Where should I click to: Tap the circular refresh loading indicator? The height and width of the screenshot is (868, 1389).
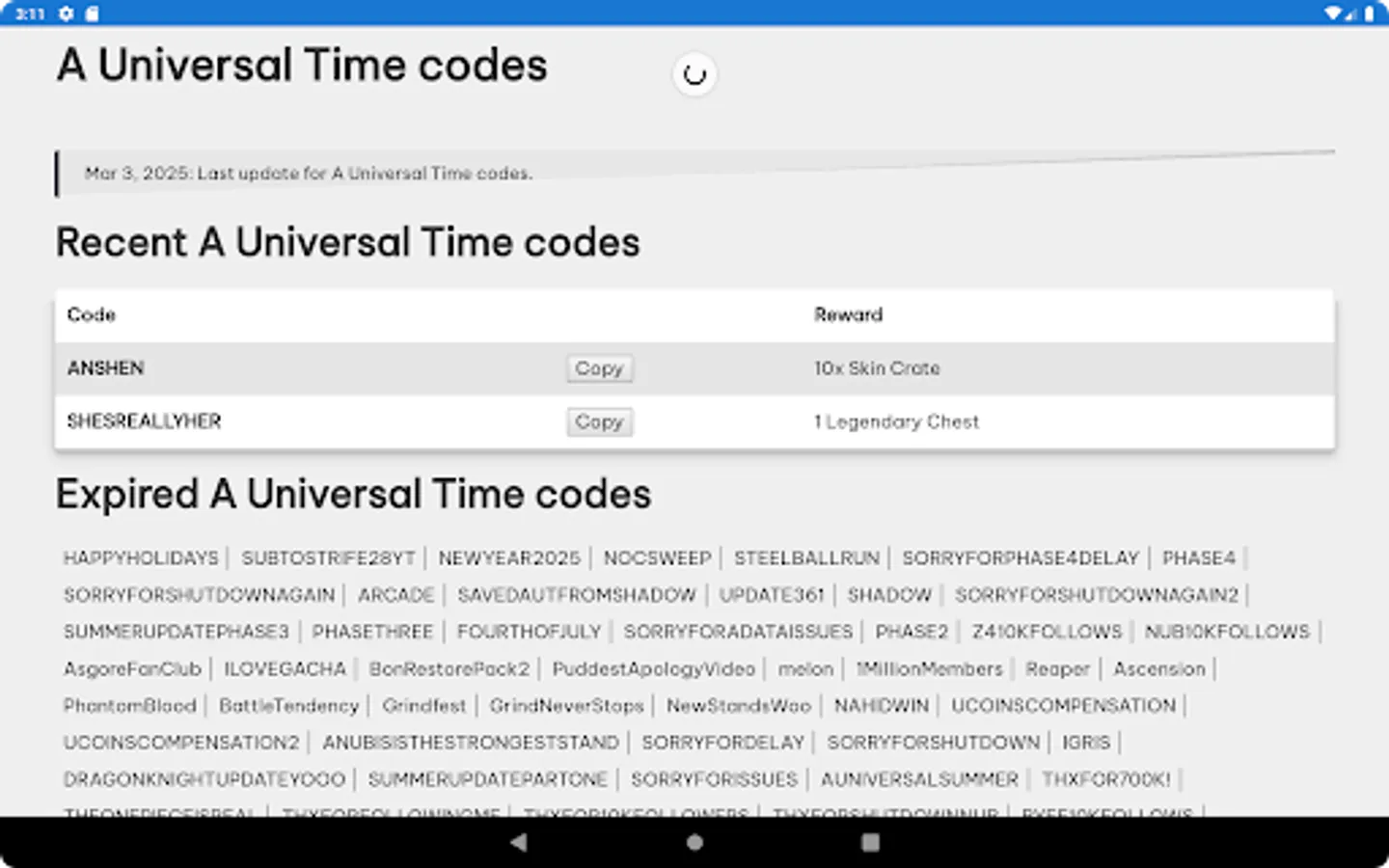694,74
